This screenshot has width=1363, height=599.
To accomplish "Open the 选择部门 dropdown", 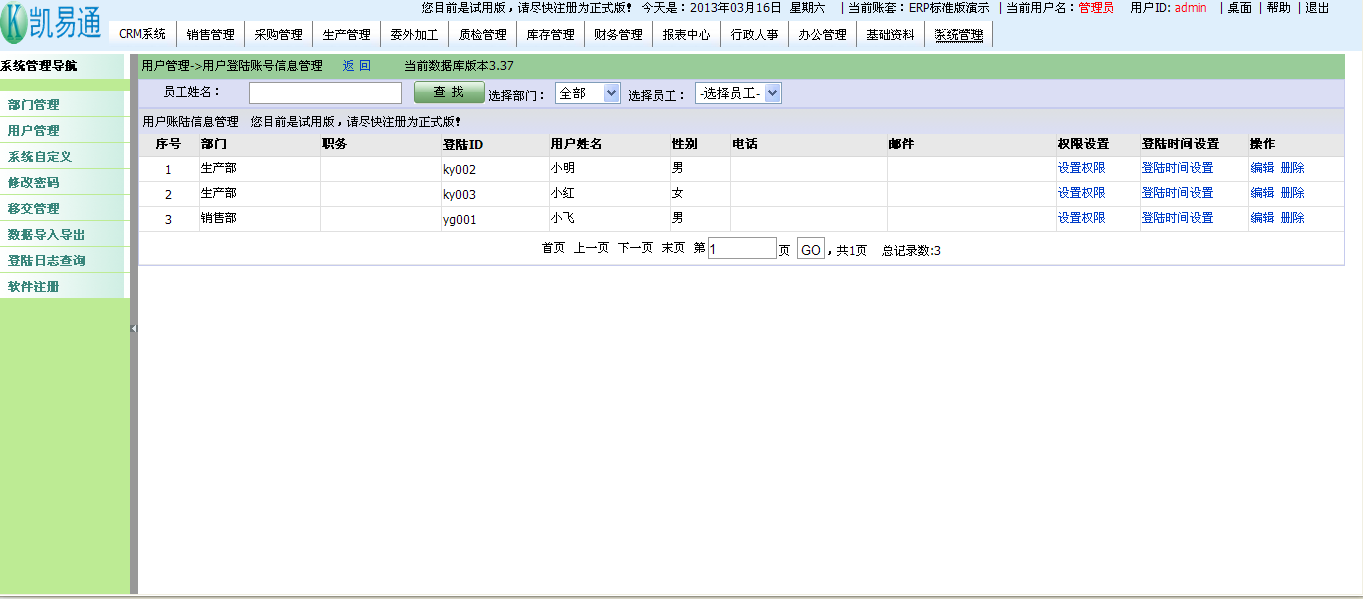I will tap(588, 93).
